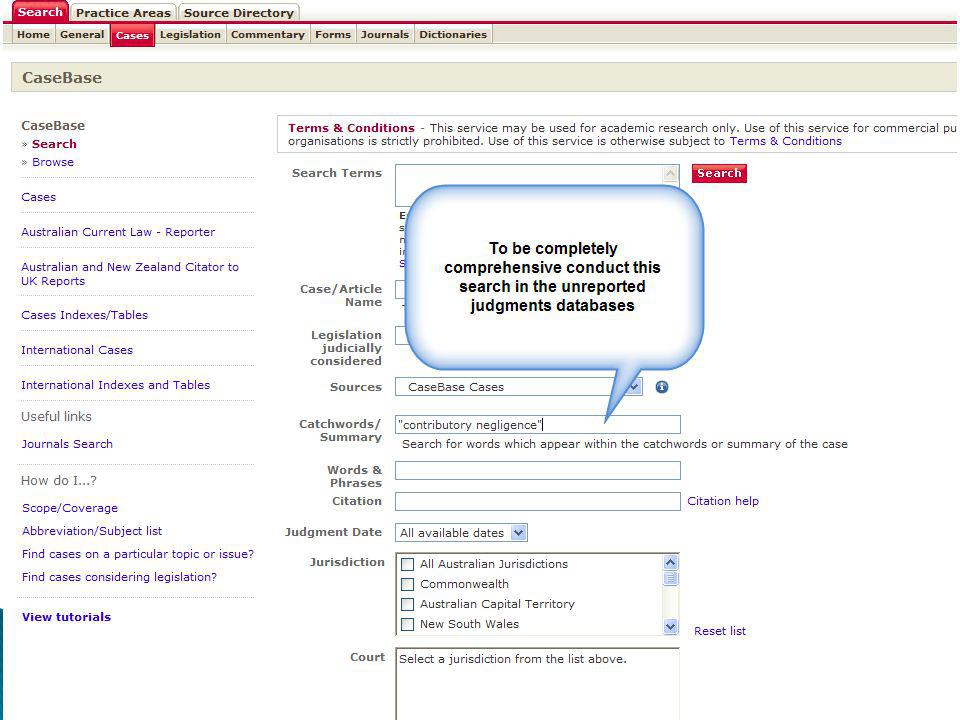Click the jurisdiction list scrollbar thumb
960x720 pixels.
click(670, 579)
